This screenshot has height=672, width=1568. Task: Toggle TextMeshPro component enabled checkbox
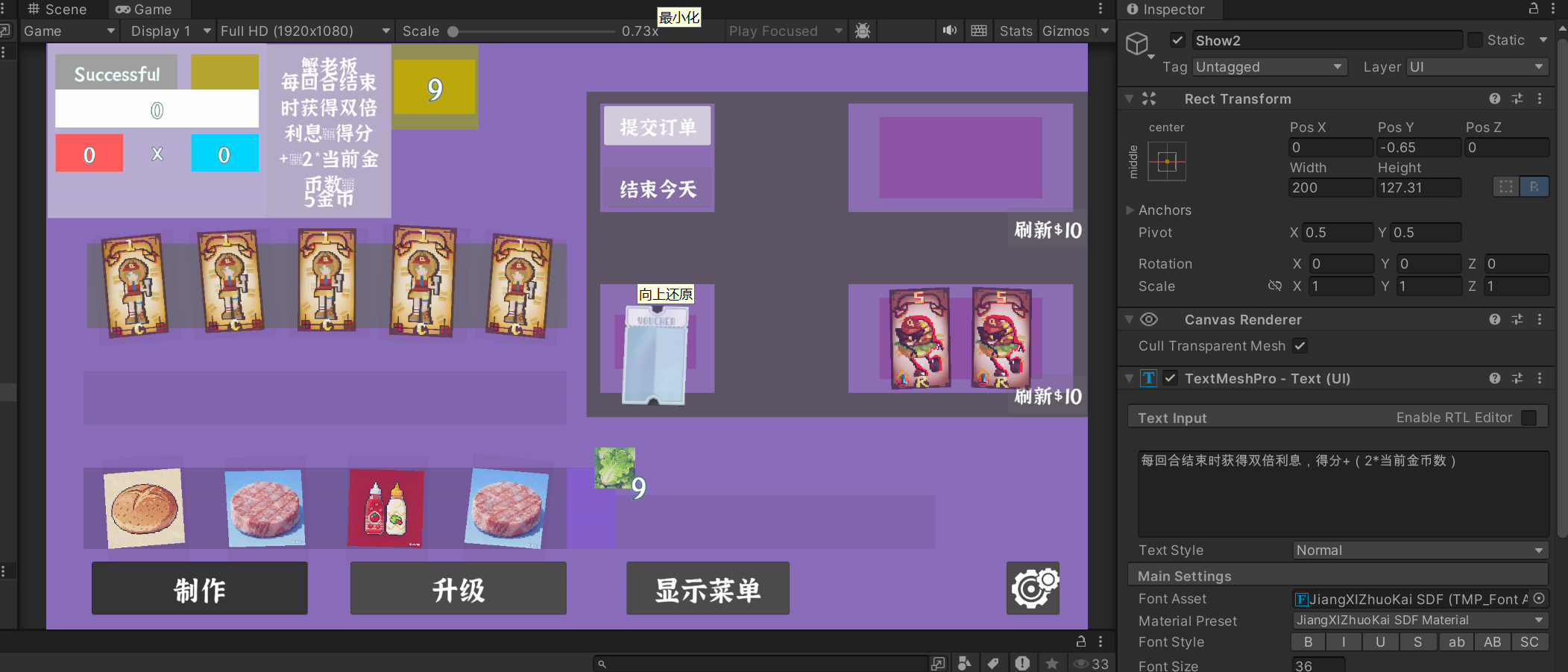[1171, 378]
